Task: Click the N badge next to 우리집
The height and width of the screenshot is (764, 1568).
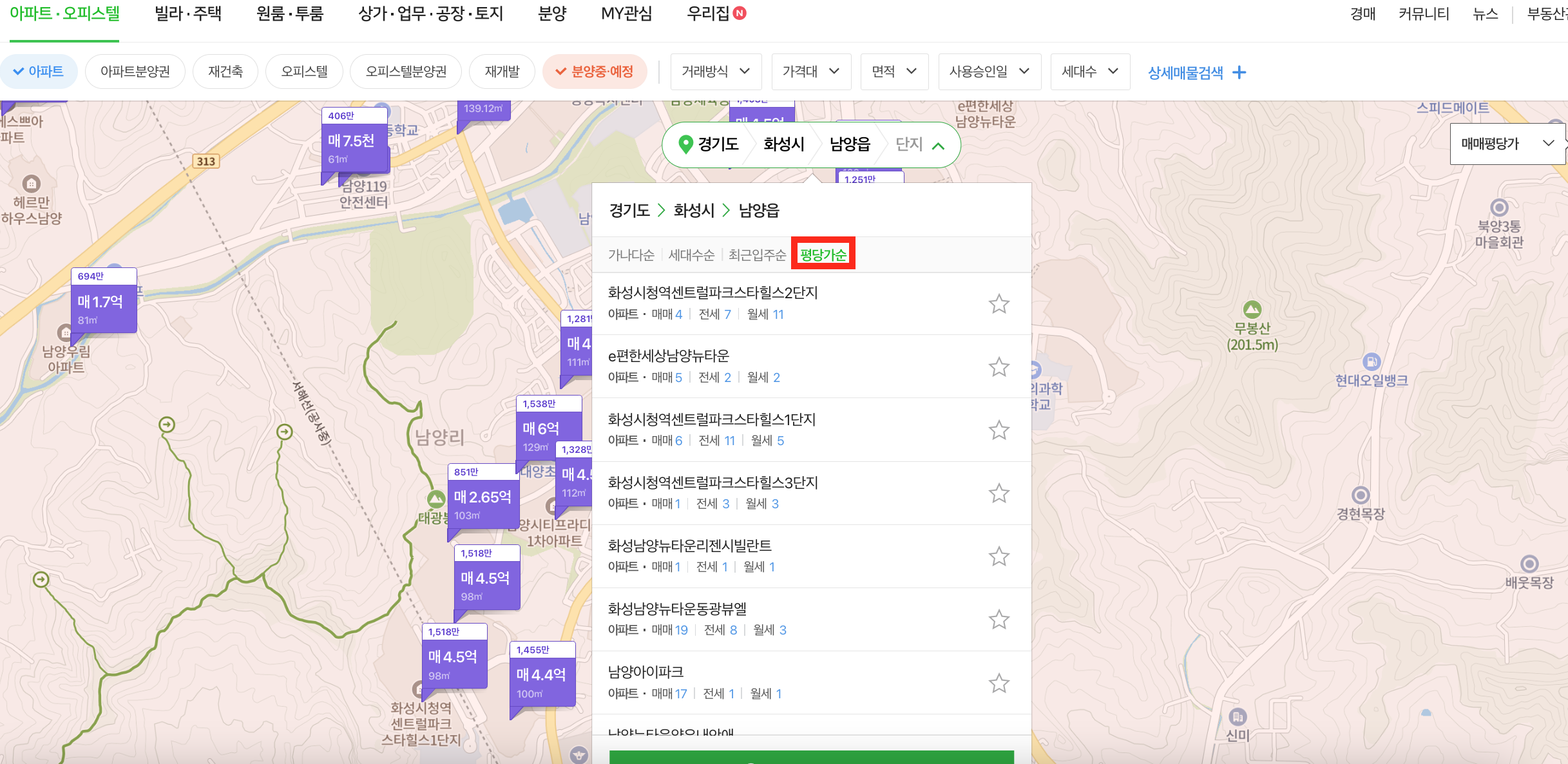Action: [x=740, y=13]
